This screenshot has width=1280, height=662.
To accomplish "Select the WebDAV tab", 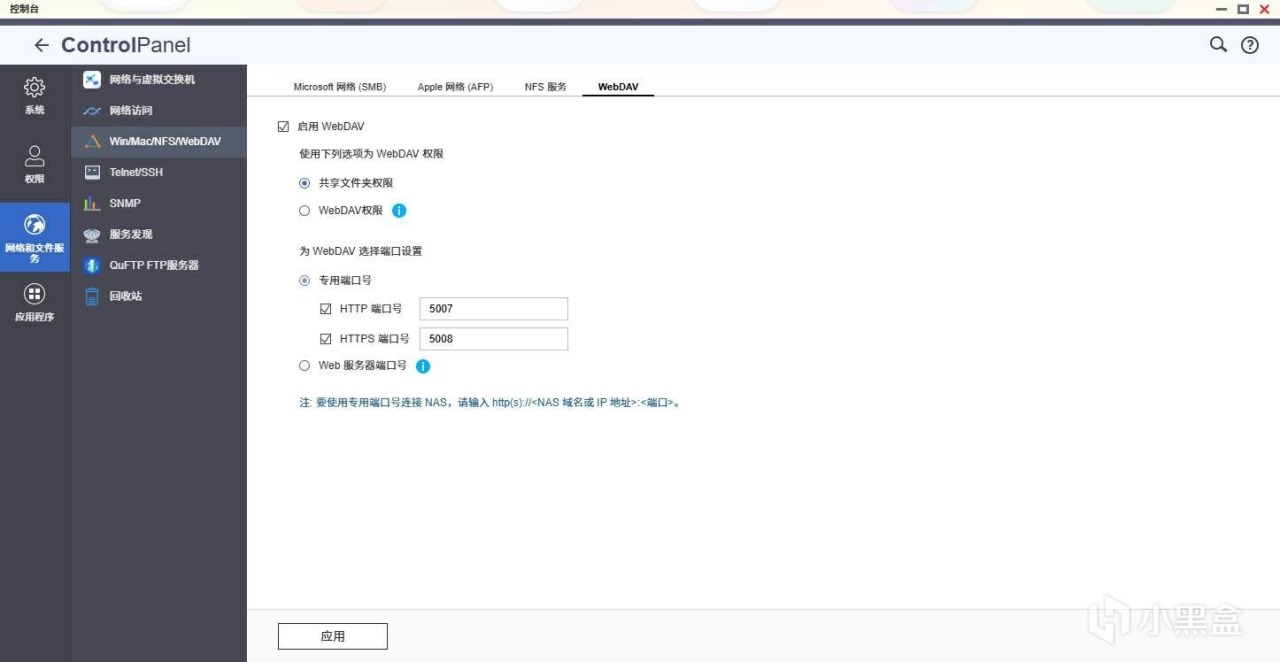I will [618, 87].
